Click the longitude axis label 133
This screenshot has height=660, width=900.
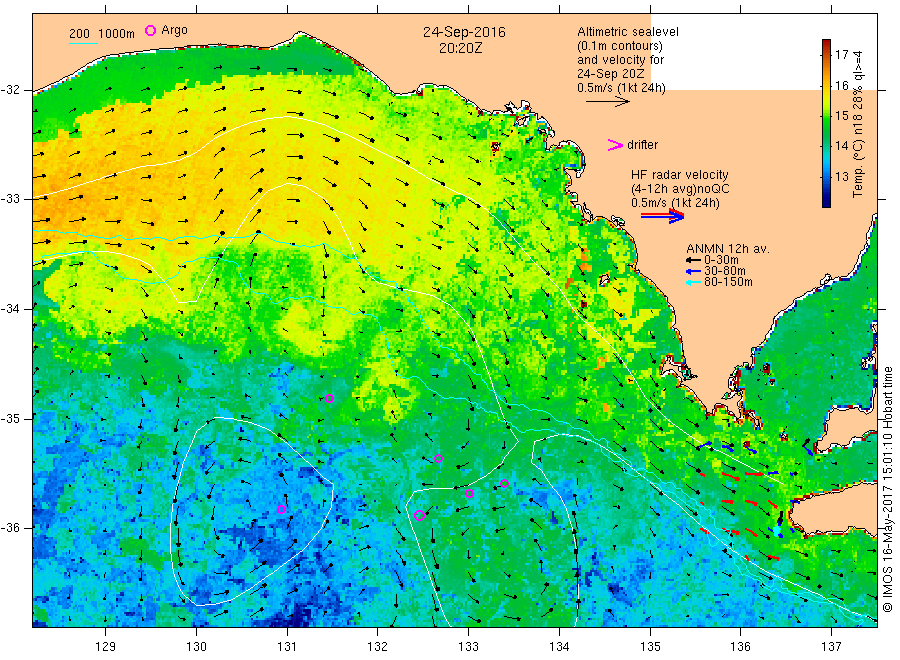[468, 647]
